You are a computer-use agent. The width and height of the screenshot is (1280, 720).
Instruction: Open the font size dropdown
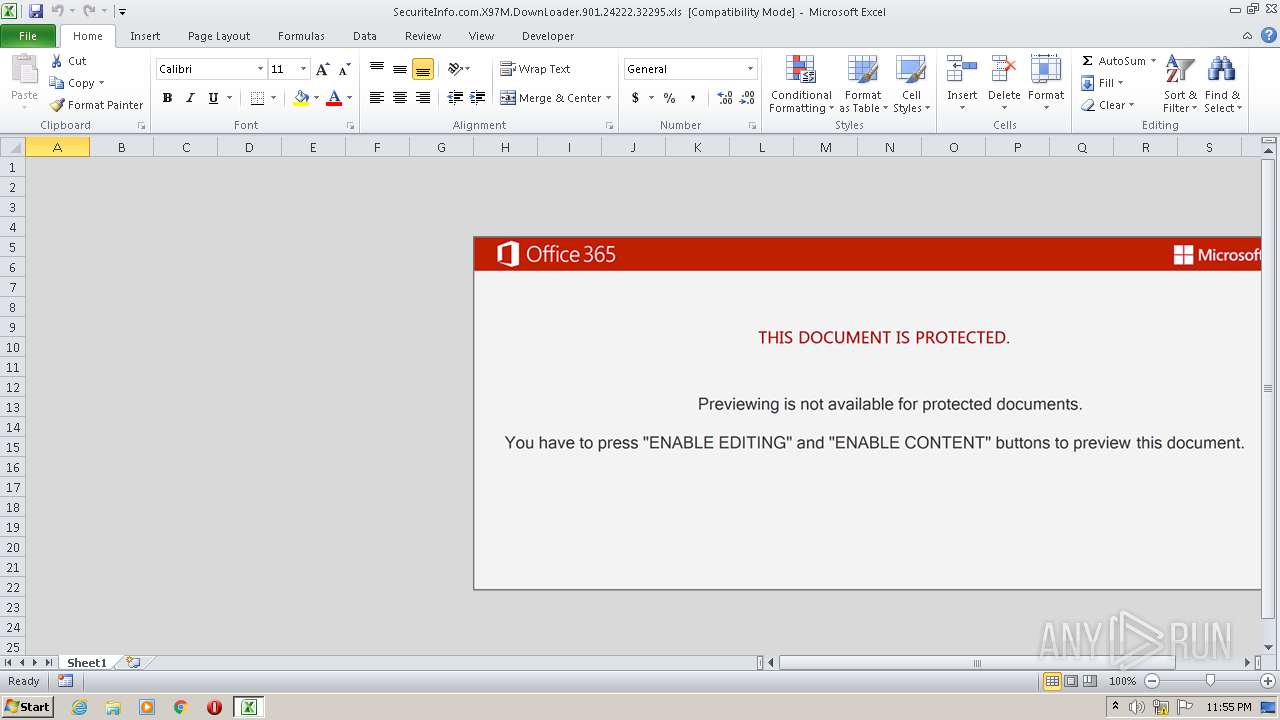coord(303,69)
